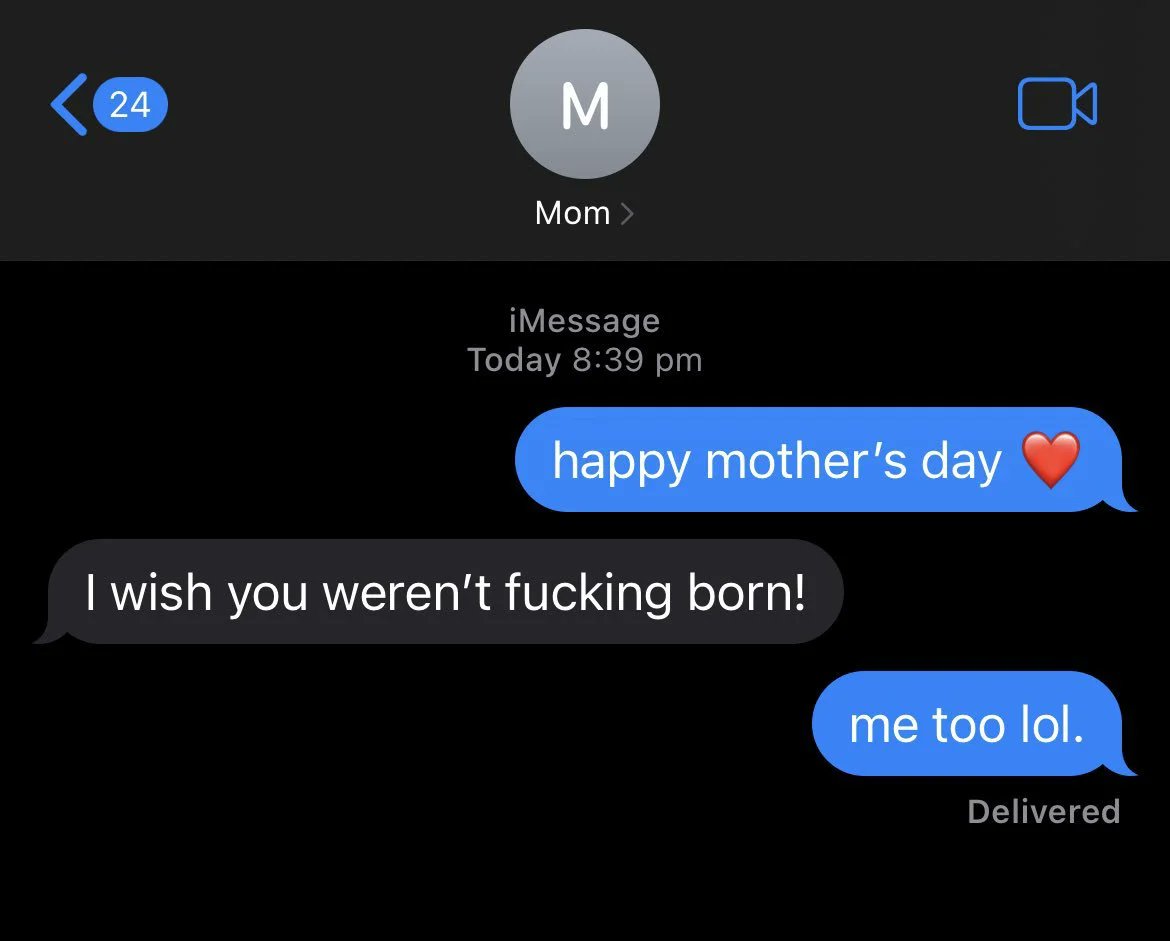Open the Mom contact name label
This screenshot has height=941, width=1170.
572,213
